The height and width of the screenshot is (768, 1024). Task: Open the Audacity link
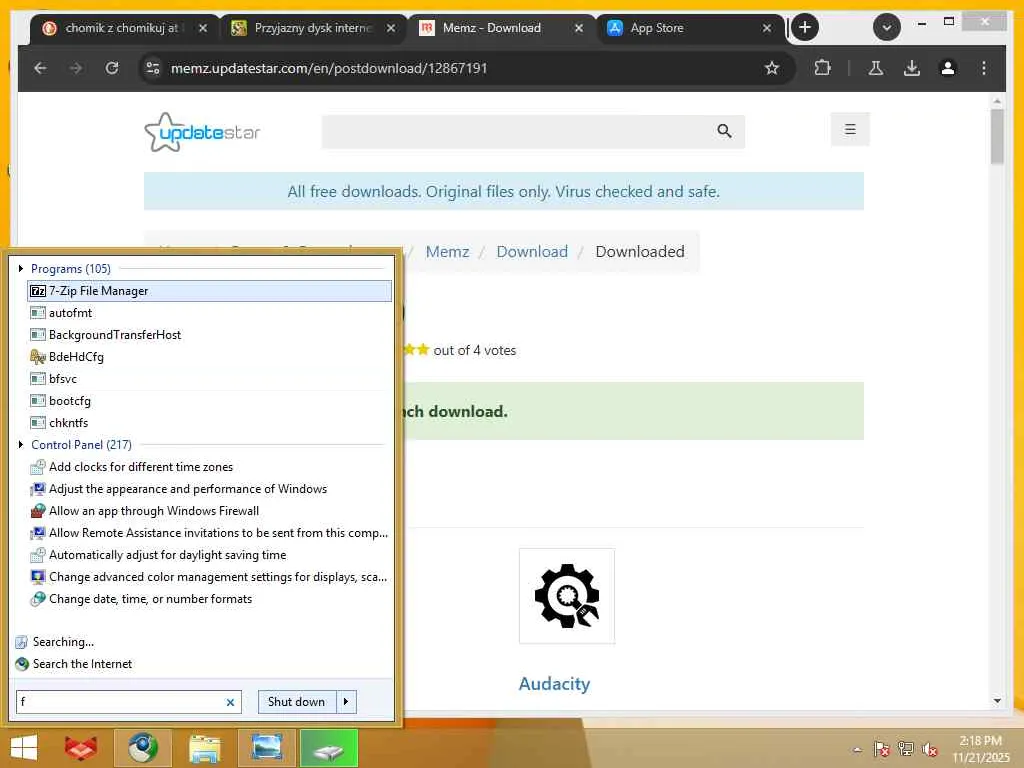pyautogui.click(x=554, y=683)
